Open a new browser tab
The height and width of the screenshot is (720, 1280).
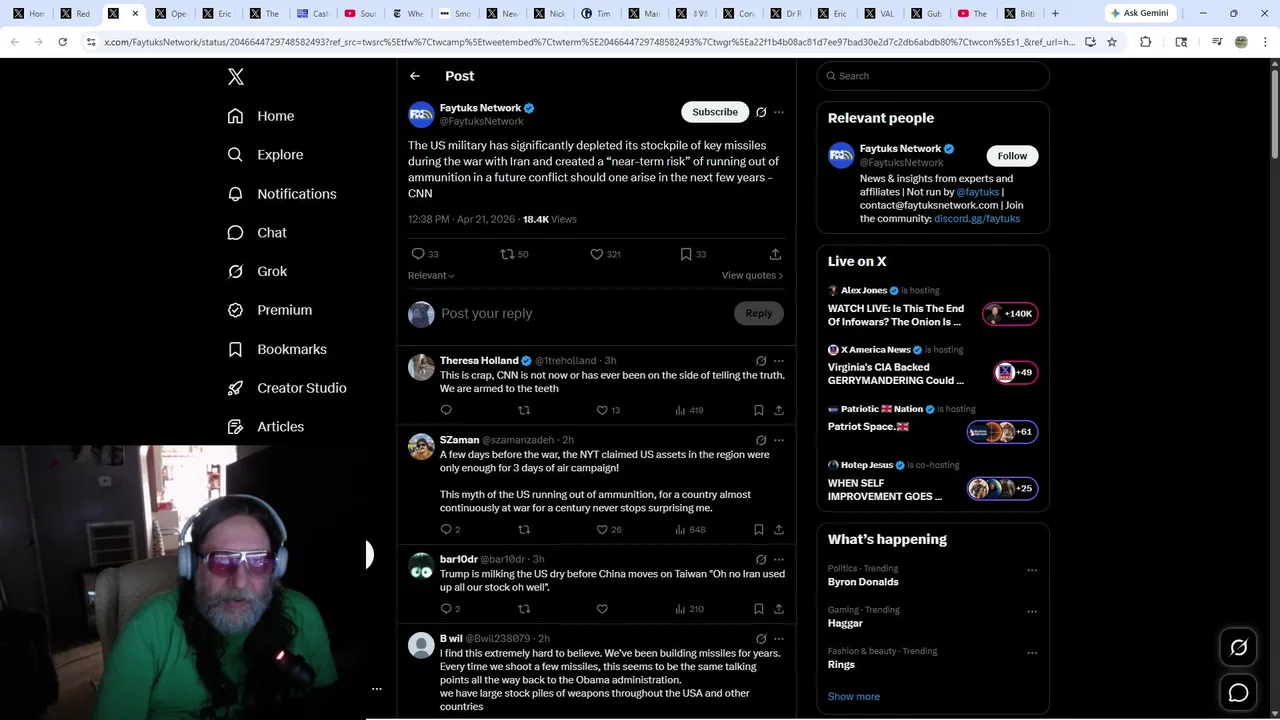click(1055, 13)
